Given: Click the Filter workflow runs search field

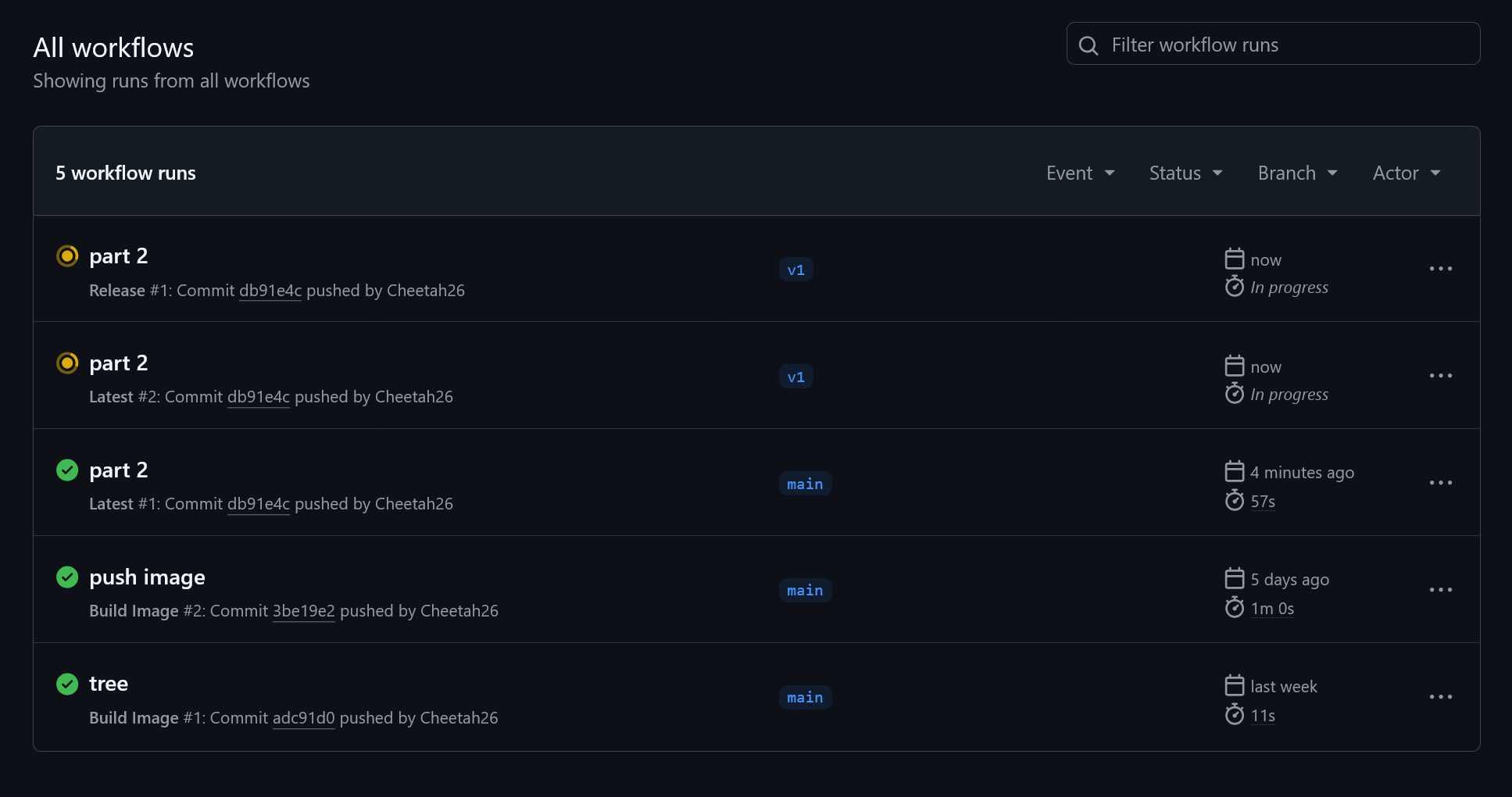Looking at the screenshot, I should point(1272,44).
